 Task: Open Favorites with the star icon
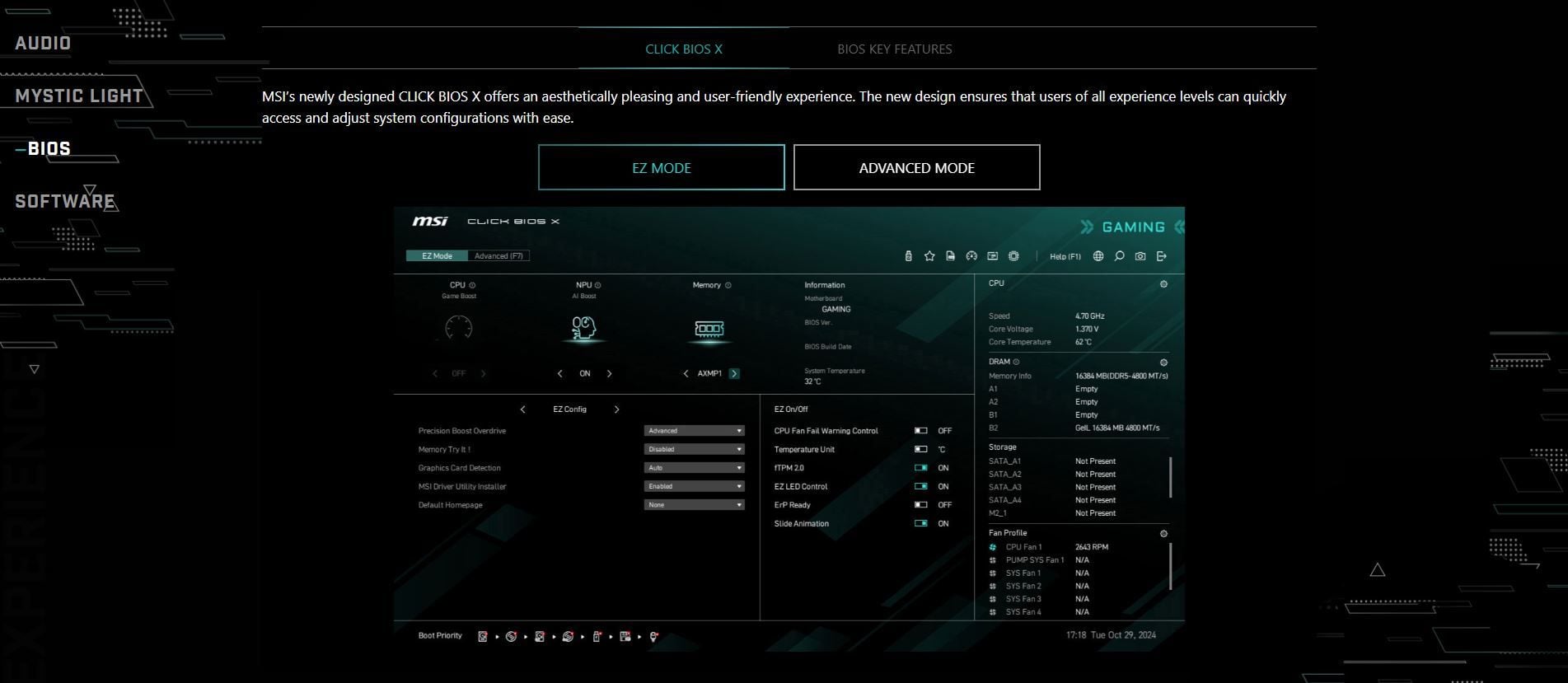coord(929,256)
